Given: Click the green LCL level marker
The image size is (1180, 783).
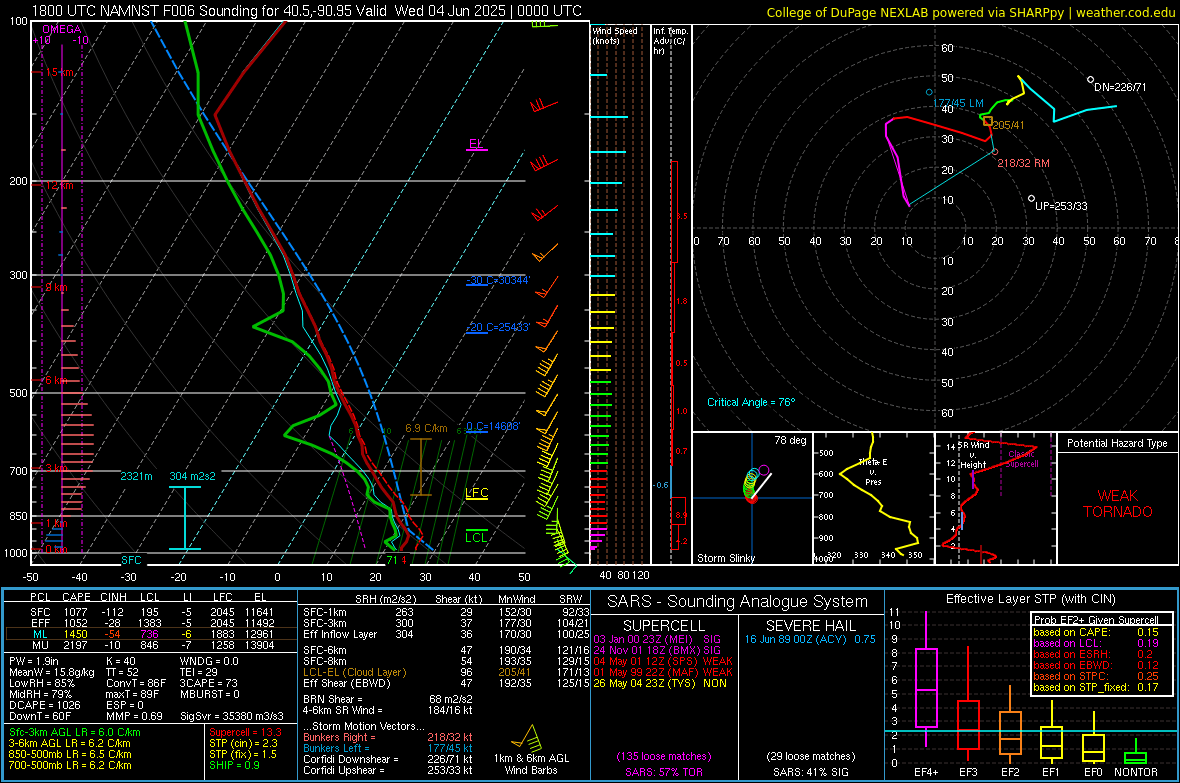Looking at the screenshot, I should [x=476, y=538].
